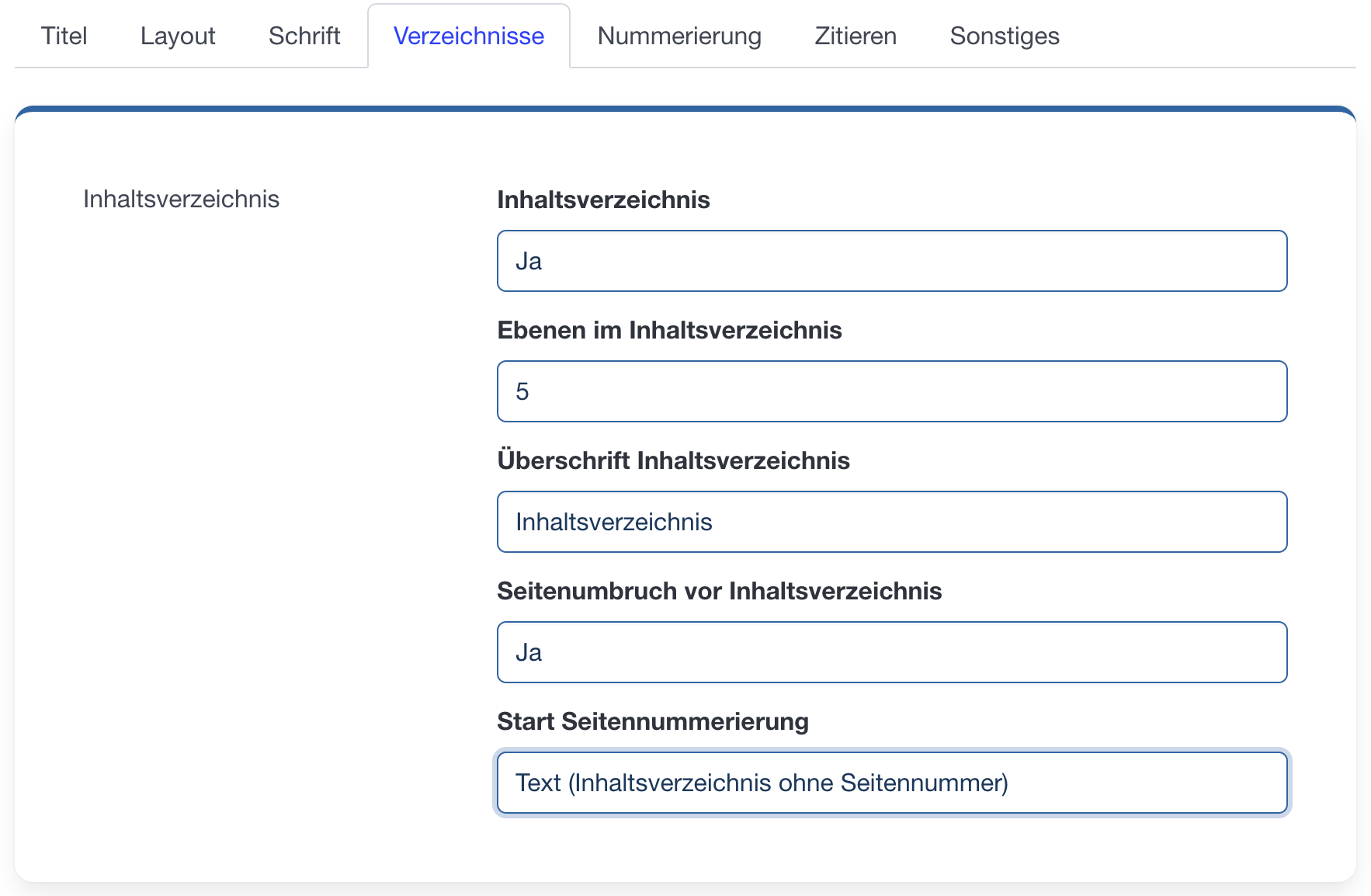This screenshot has height=896, width=1371.
Task: Open the Layout tab
Action: (178, 36)
